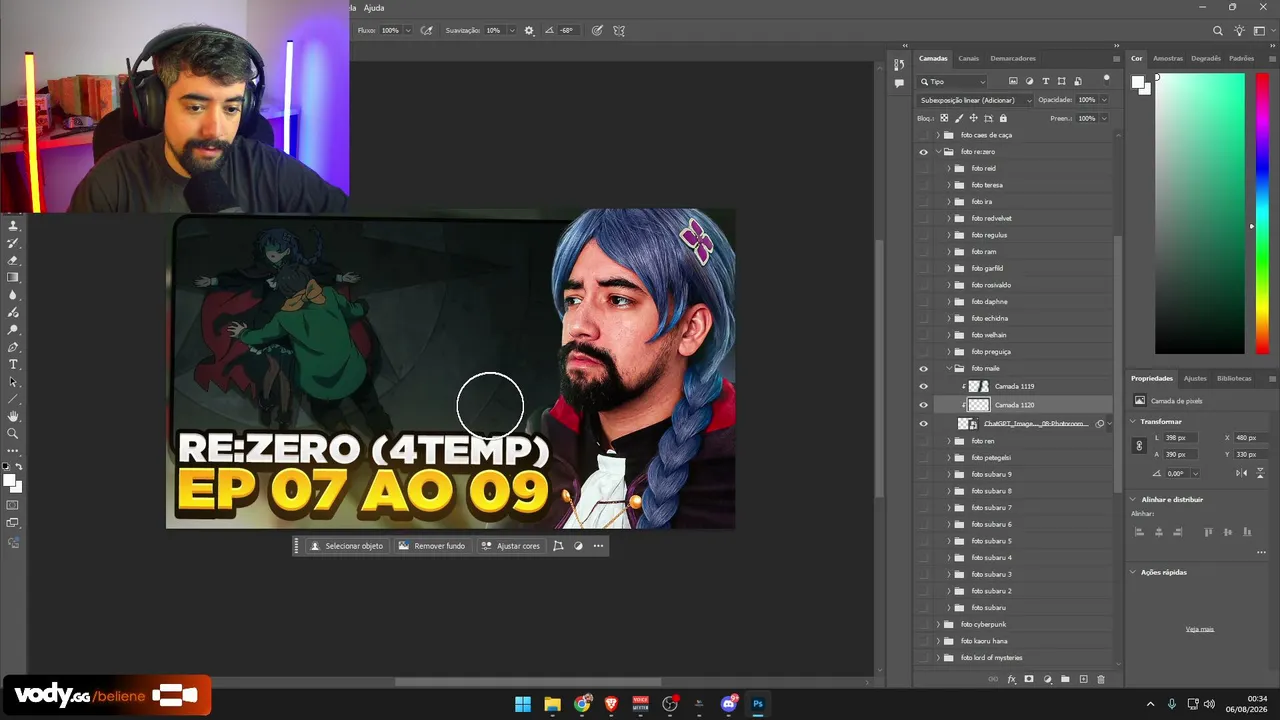Toggle the layer filter on/off switch
This screenshot has height=720, width=1280.
(x=1106, y=78)
